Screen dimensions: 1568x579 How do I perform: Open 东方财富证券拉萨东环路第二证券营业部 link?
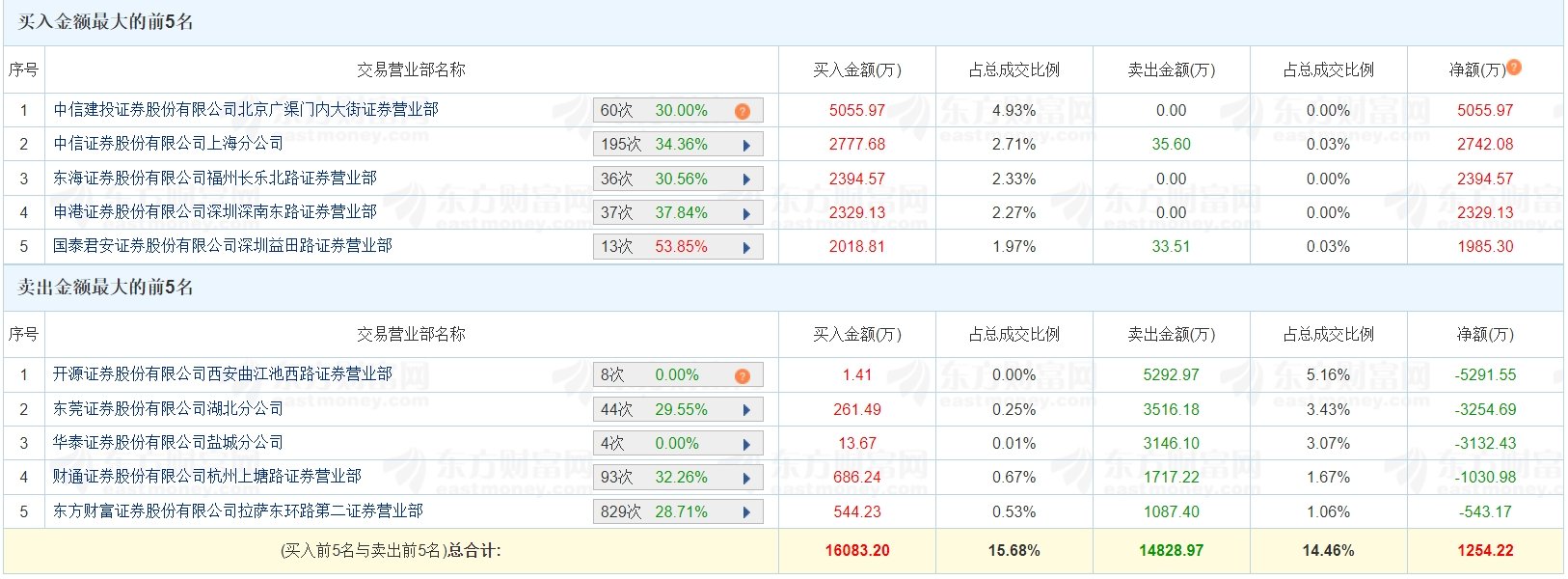(238, 511)
